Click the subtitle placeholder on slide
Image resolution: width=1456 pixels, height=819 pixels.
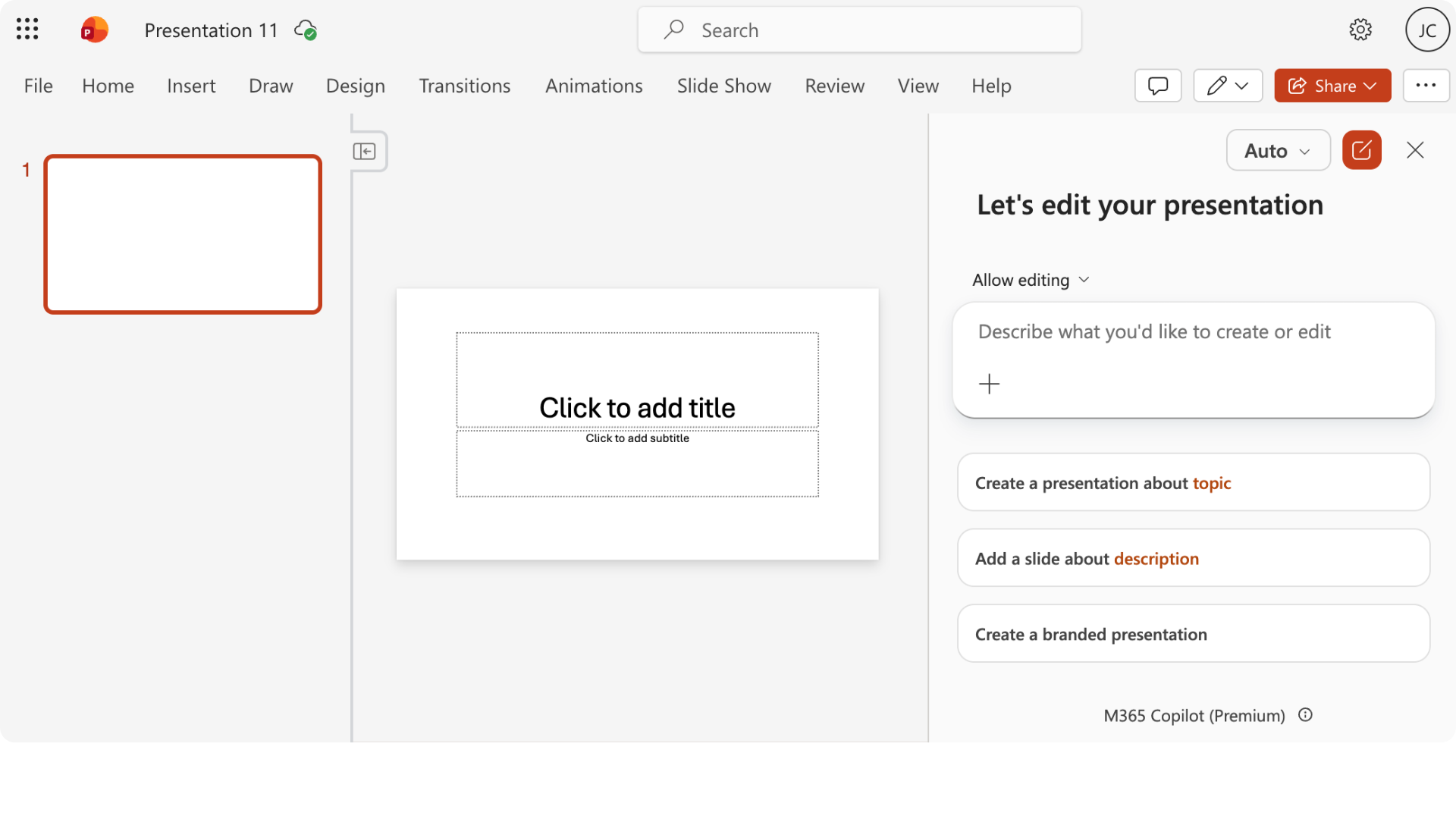pyautogui.click(x=637, y=463)
